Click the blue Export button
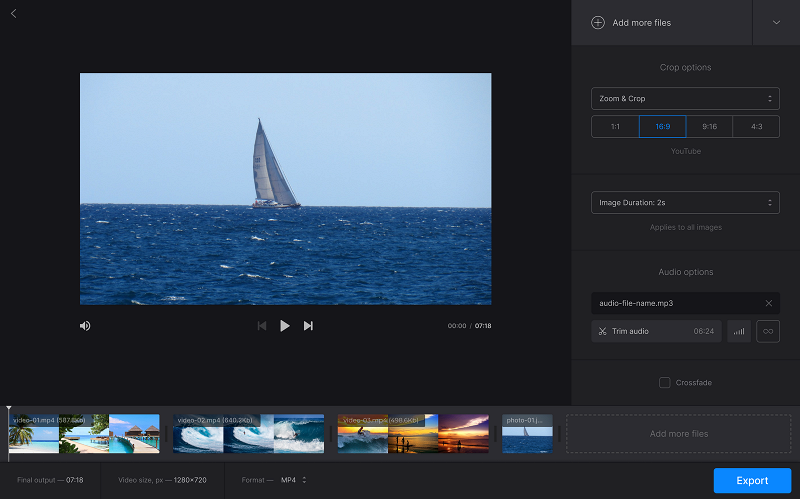The height and width of the screenshot is (499, 800). [752, 481]
